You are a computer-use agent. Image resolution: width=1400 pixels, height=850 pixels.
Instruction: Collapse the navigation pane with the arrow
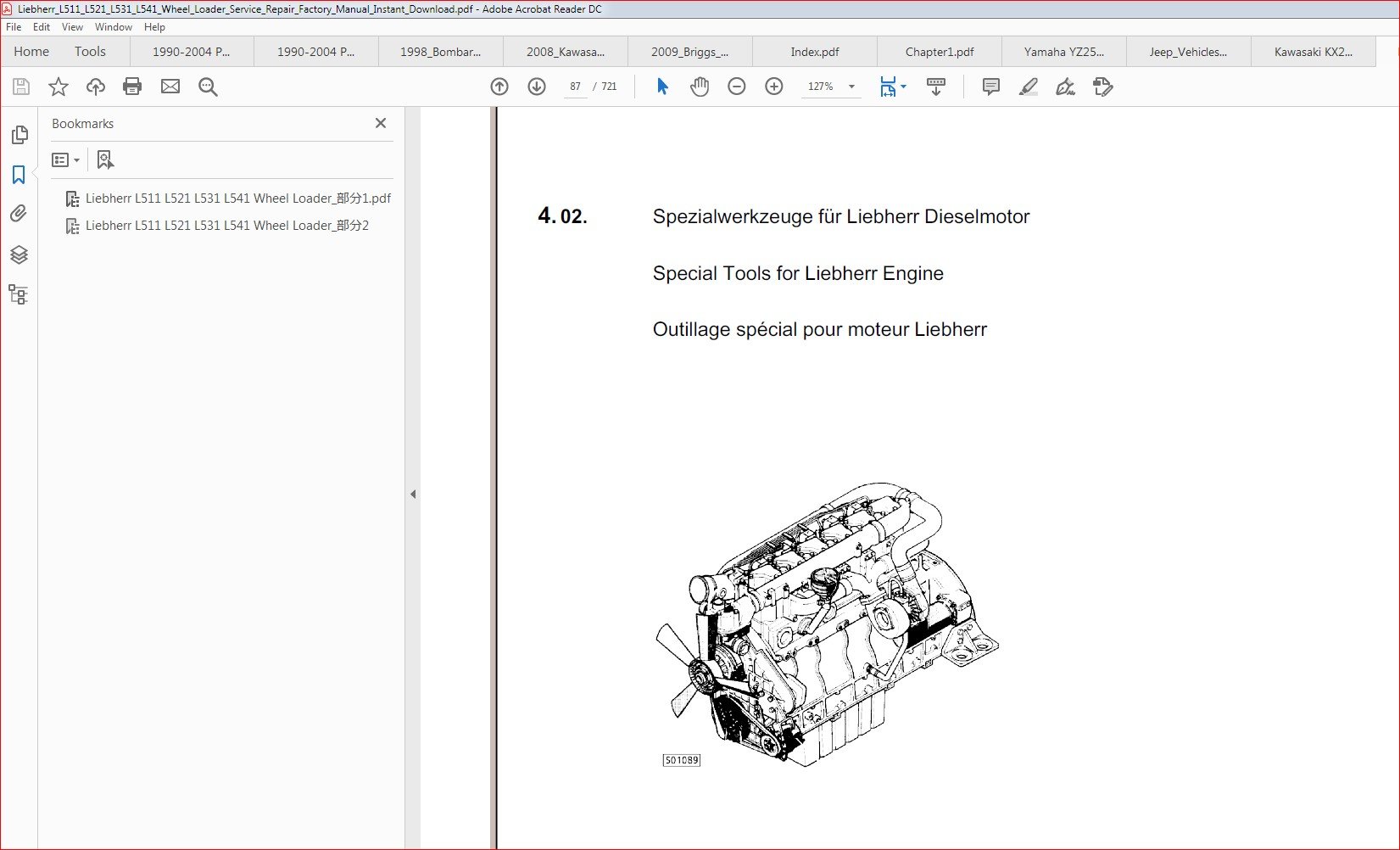pos(413,494)
